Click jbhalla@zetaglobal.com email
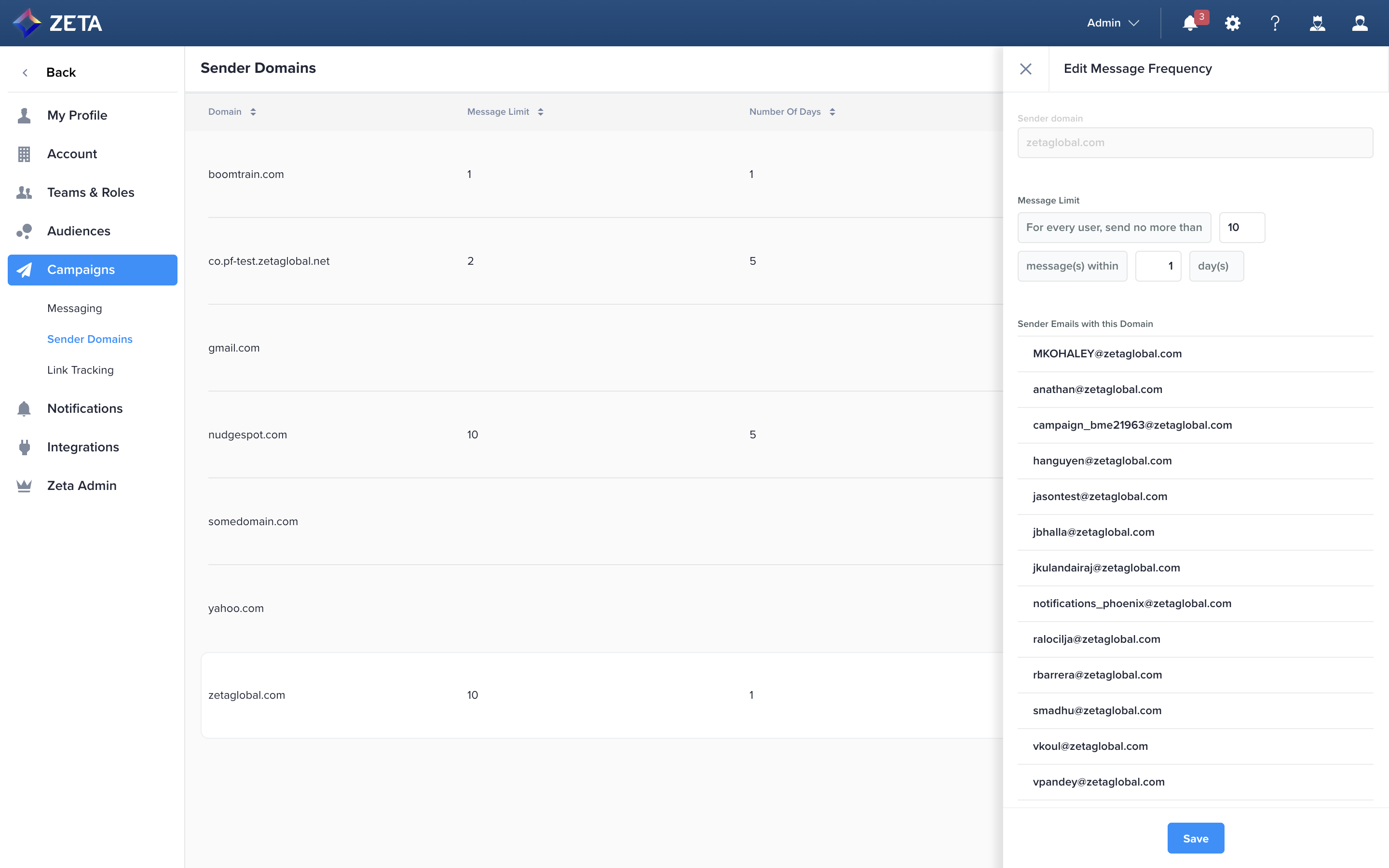Viewport: 1389px width, 868px height. (1093, 532)
